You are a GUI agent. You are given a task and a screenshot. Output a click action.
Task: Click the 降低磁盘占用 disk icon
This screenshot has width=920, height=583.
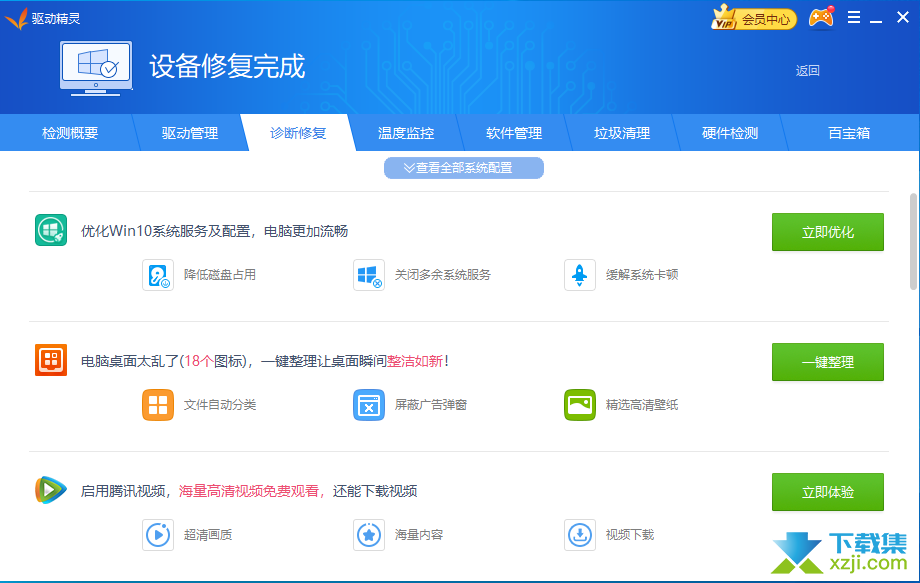[x=158, y=274]
